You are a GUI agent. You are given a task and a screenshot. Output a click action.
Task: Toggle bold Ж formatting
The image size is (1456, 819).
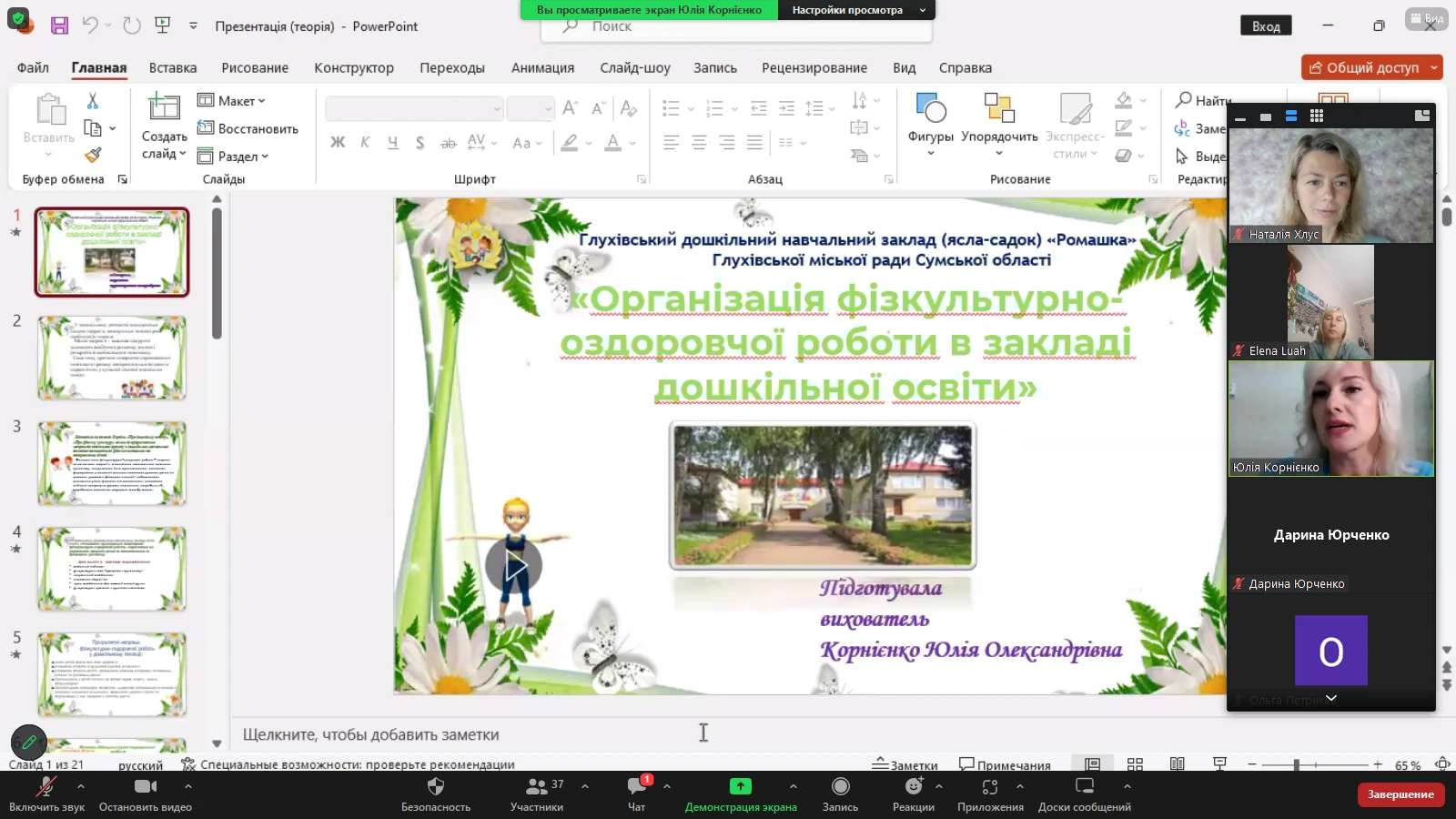pyautogui.click(x=338, y=142)
